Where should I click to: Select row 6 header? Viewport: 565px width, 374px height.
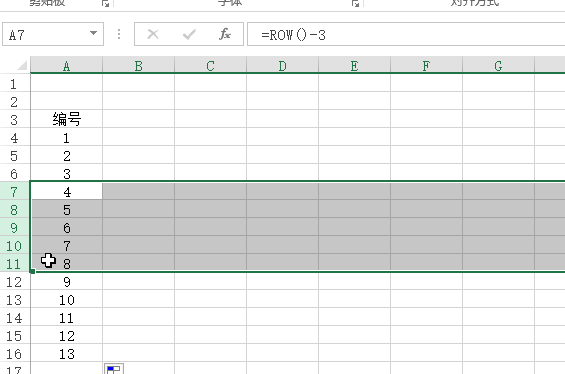(14, 173)
